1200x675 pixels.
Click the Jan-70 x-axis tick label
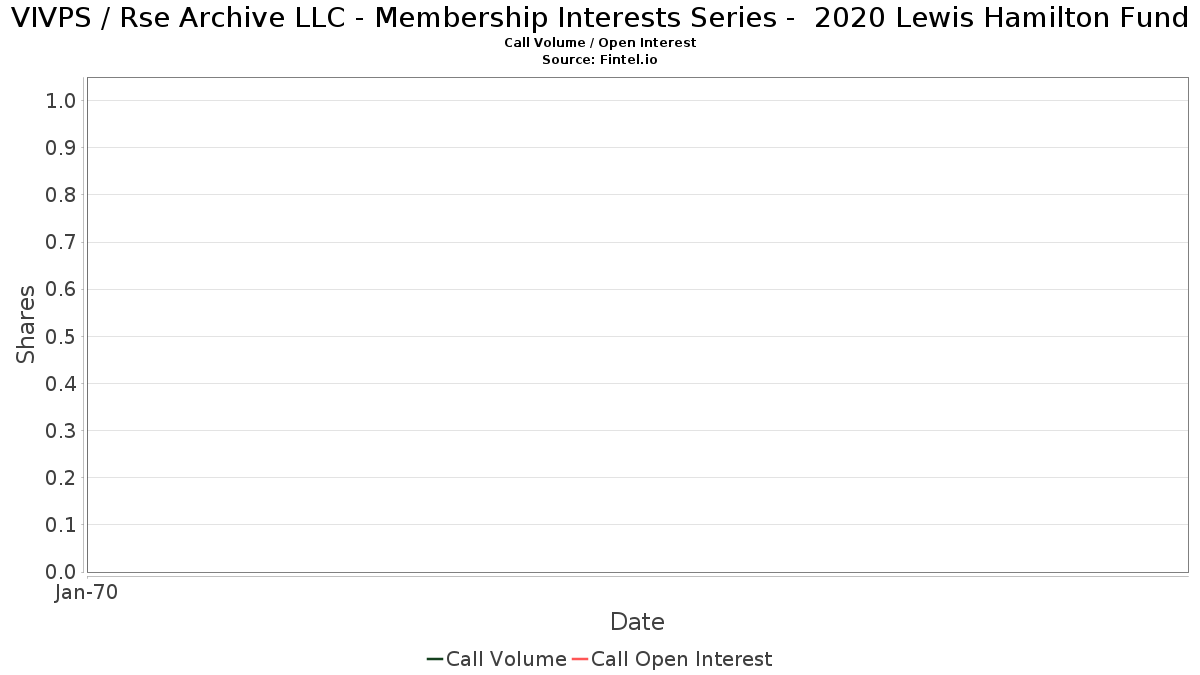(87, 593)
